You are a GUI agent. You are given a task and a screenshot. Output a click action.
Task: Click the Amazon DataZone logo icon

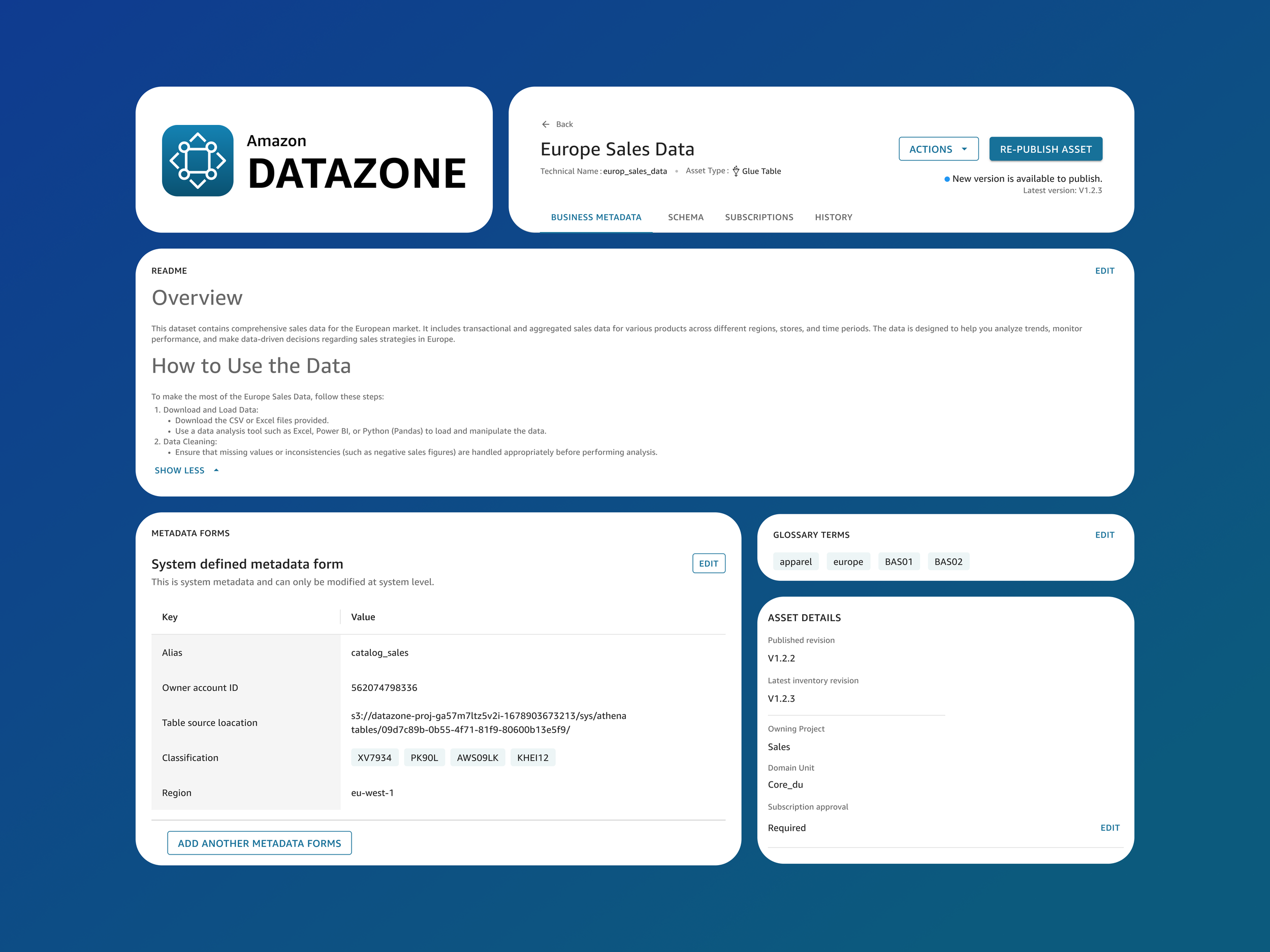[198, 160]
